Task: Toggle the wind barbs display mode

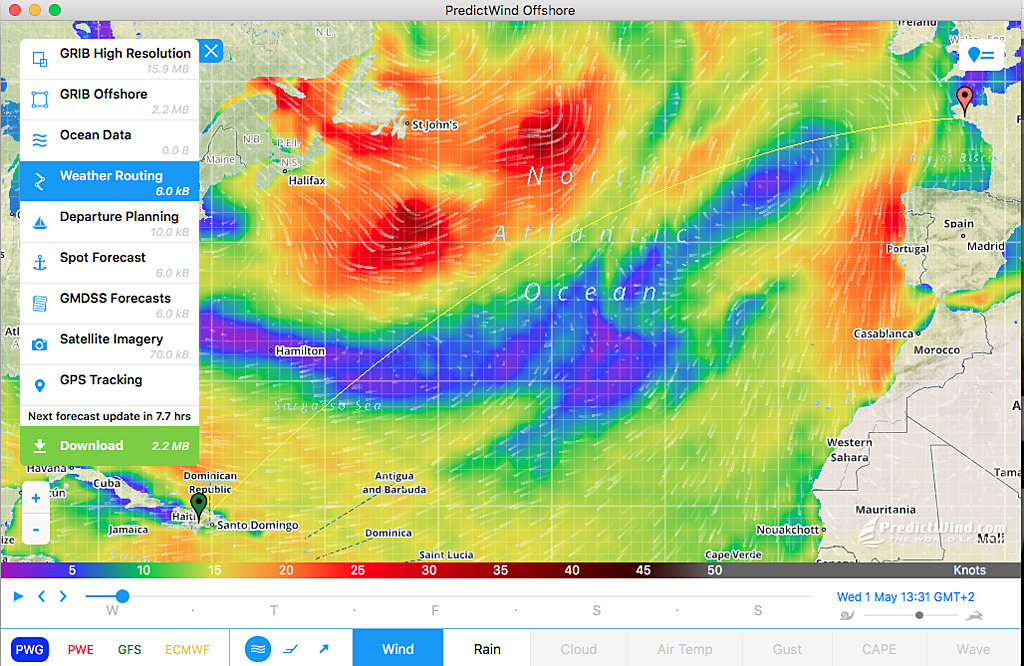Action: (291, 649)
